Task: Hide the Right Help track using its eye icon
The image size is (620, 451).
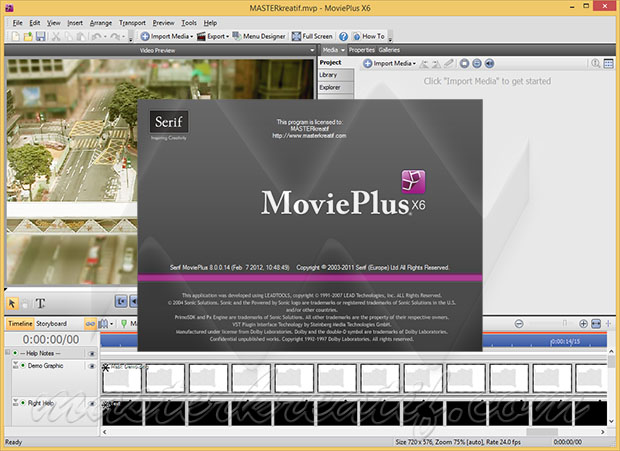Action: point(92,403)
